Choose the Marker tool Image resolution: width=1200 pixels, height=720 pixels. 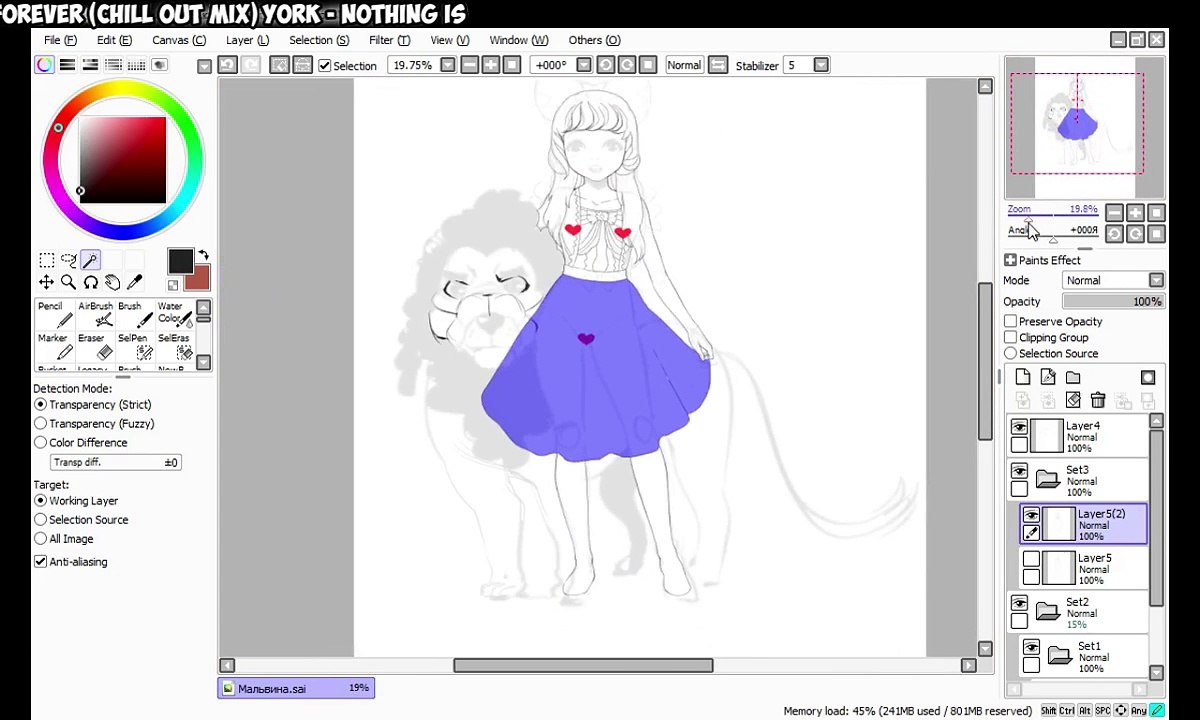pyautogui.click(x=54, y=346)
